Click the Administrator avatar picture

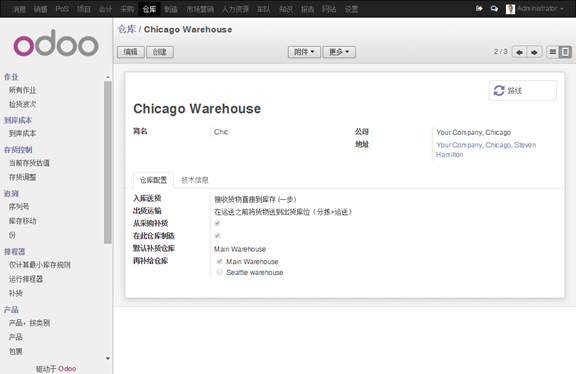[x=510, y=9]
